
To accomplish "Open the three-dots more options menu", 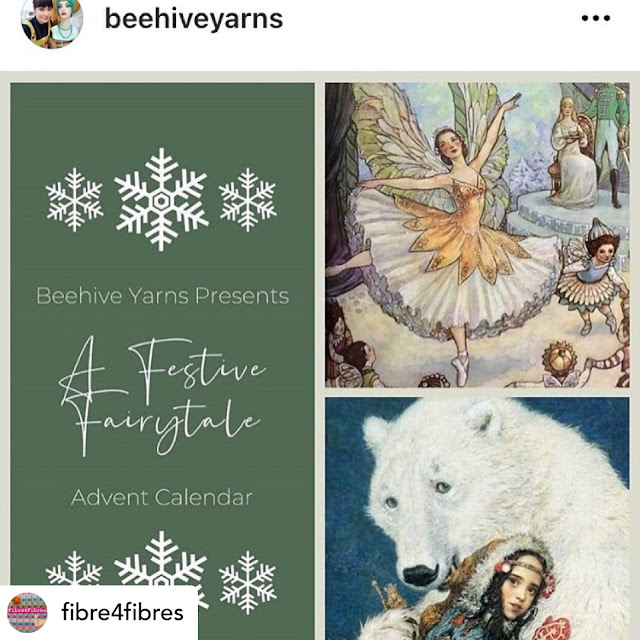I will 596,18.
